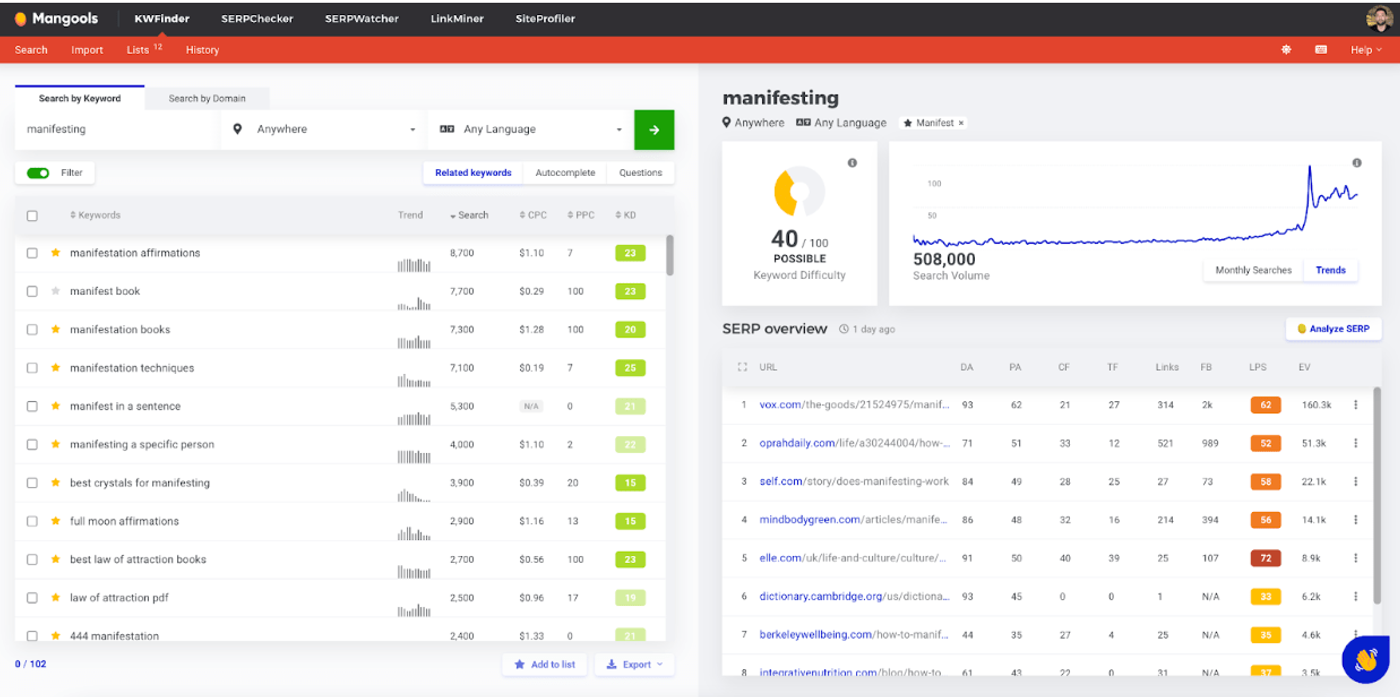The width and height of the screenshot is (1400, 697).
Task: Expand the Export dropdown button
Action: click(x=635, y=664)
